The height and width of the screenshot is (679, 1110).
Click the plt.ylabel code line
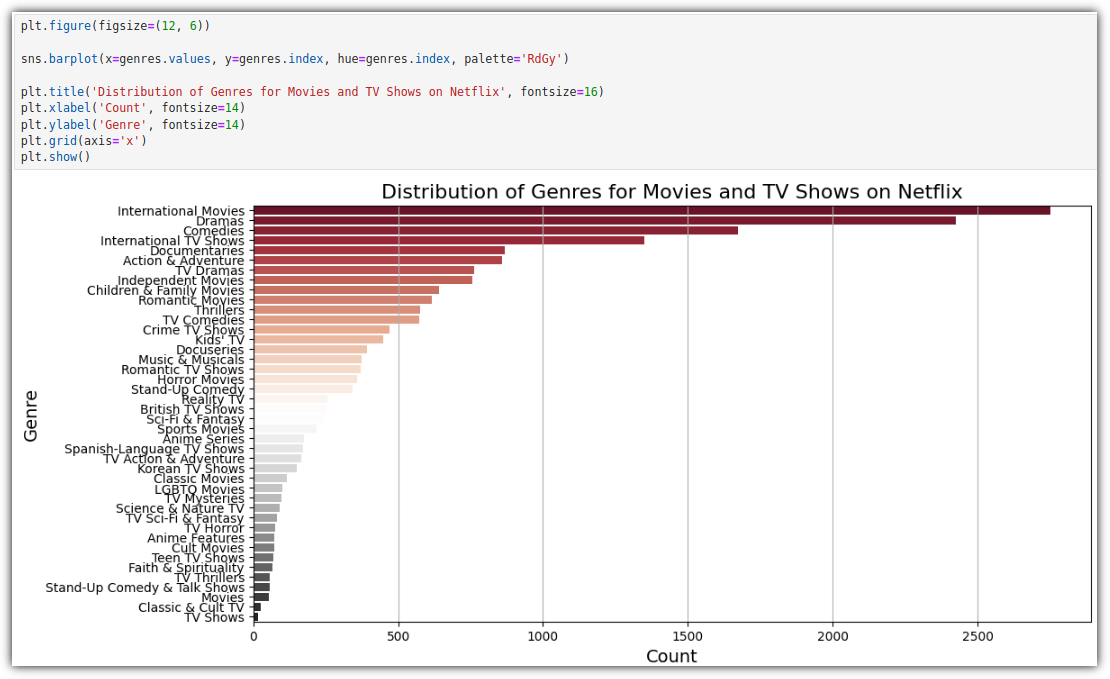[x=133, y=125]
